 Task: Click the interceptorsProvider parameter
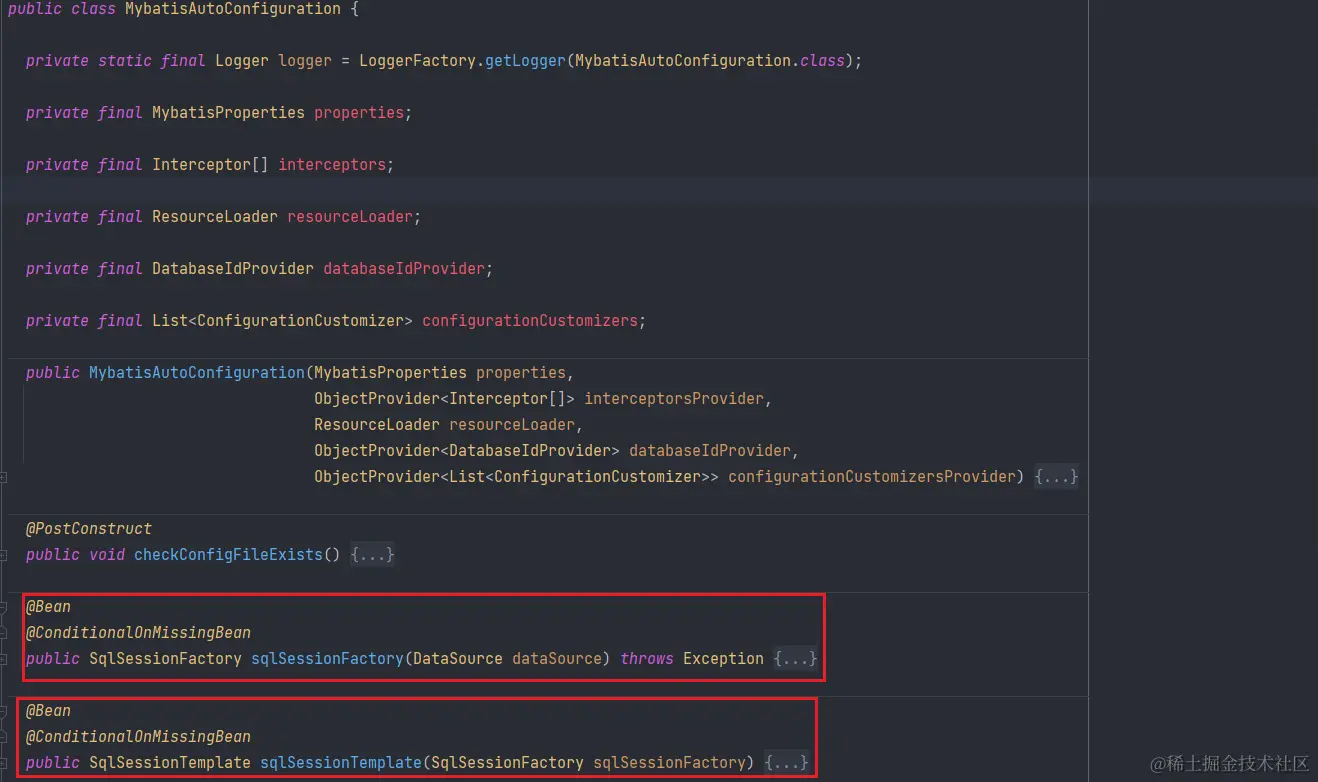pyautogui.click(x=674, y=399)
